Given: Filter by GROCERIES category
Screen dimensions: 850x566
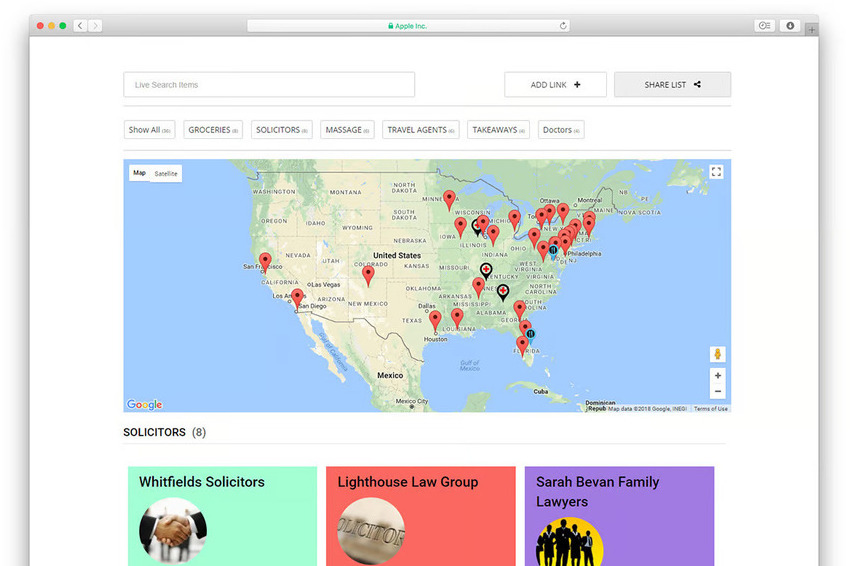Looking at the screenshot, I should (x=212, y=130).
